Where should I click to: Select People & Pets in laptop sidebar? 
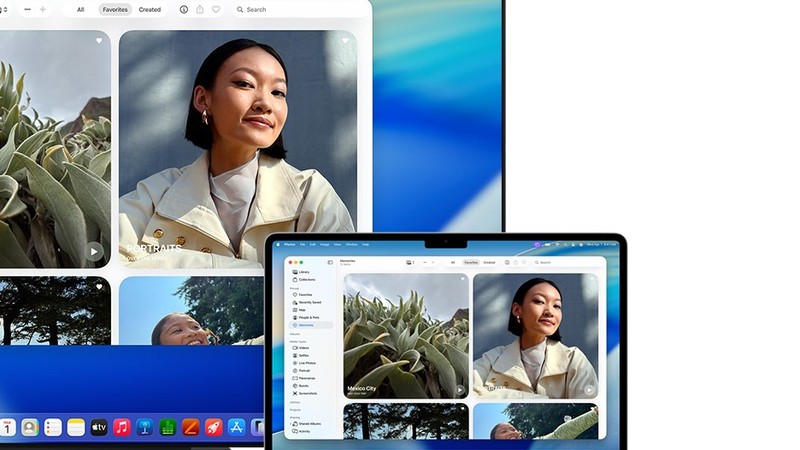click(x=311, y=317)
